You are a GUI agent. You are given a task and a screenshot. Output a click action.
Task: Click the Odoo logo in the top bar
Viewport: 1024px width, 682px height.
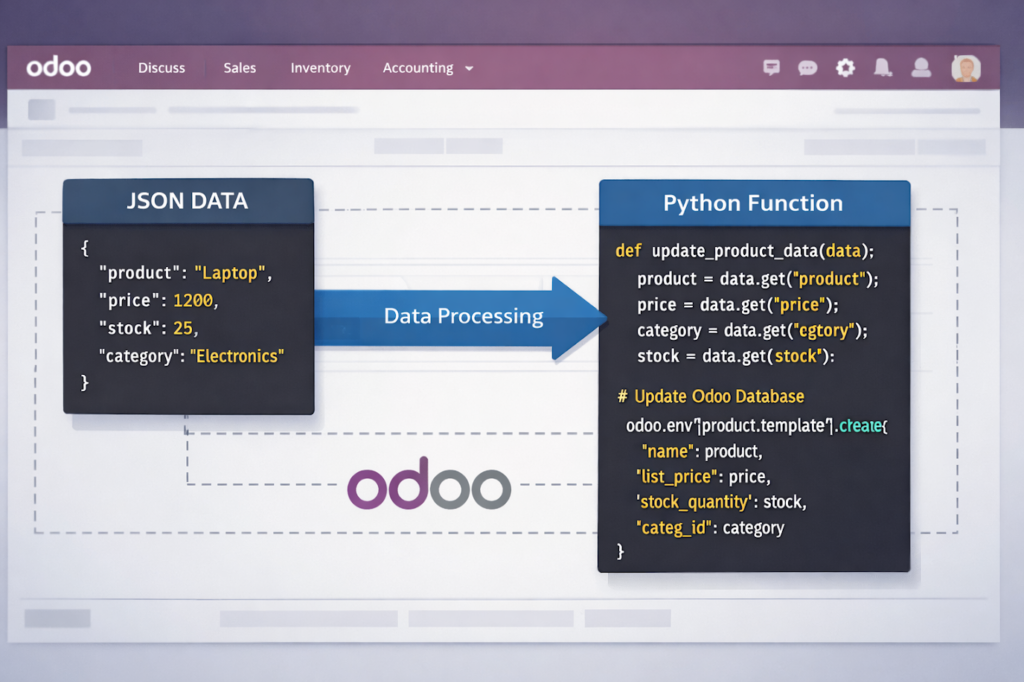(x=58, y=67)
